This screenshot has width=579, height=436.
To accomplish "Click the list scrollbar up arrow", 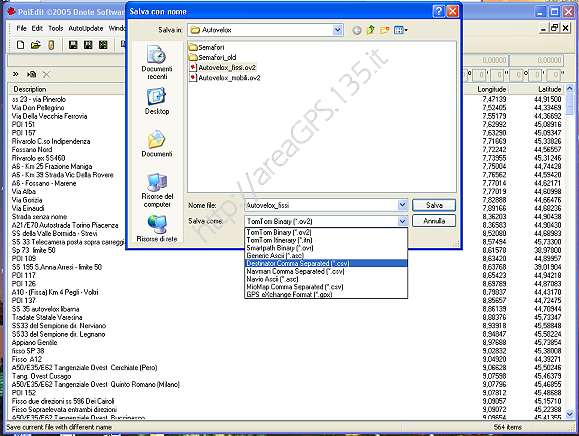I will [569, 89].
